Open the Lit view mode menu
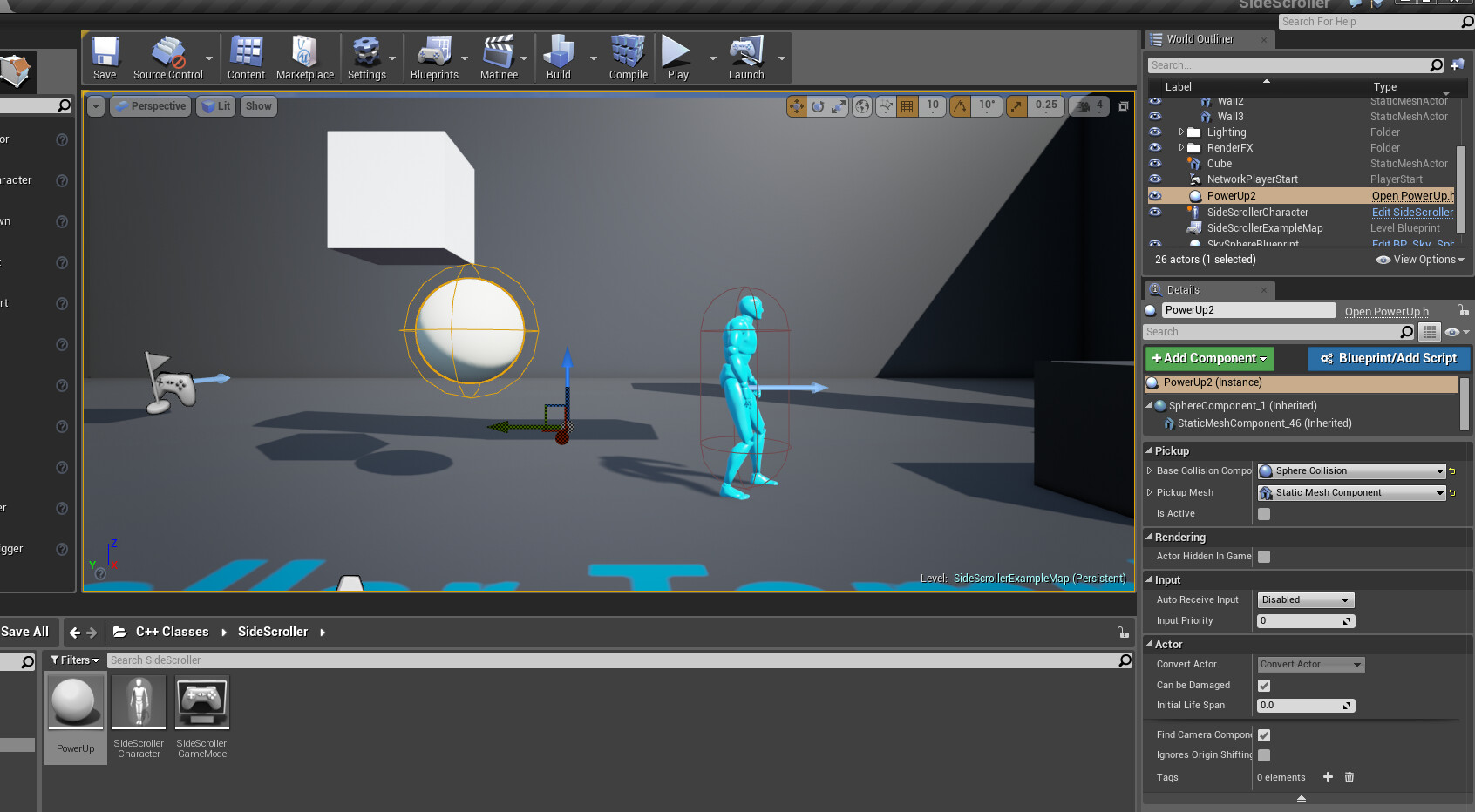 click(x=215, y=106)
